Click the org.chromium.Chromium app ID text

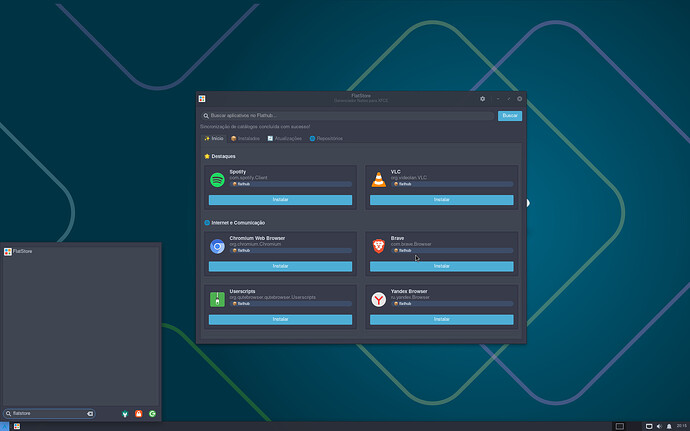pos(255,244)
